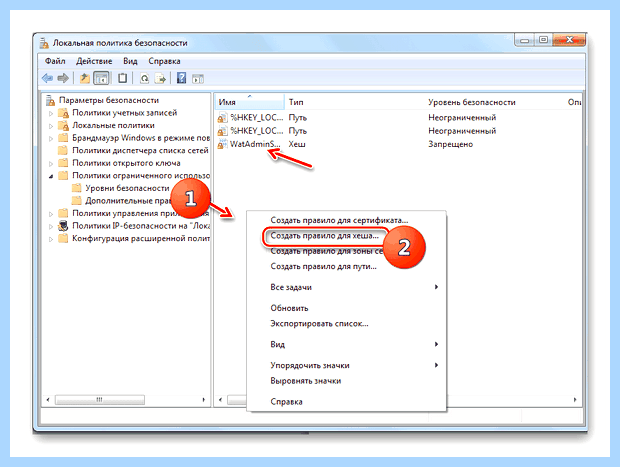This screenshot has width=620, height=467.
Task: Expand Локальные политики node
Action: pos(51,126)
